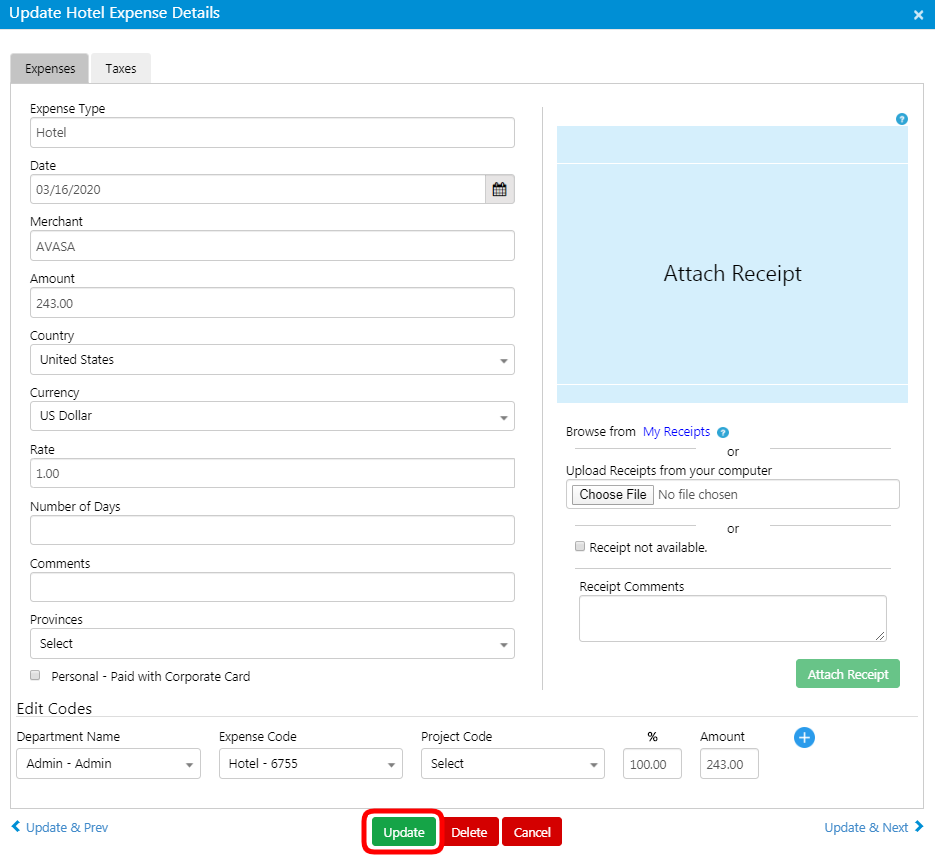Click the blue plus icon to add code row
935x856 pixels.
(x=804, y=737)
